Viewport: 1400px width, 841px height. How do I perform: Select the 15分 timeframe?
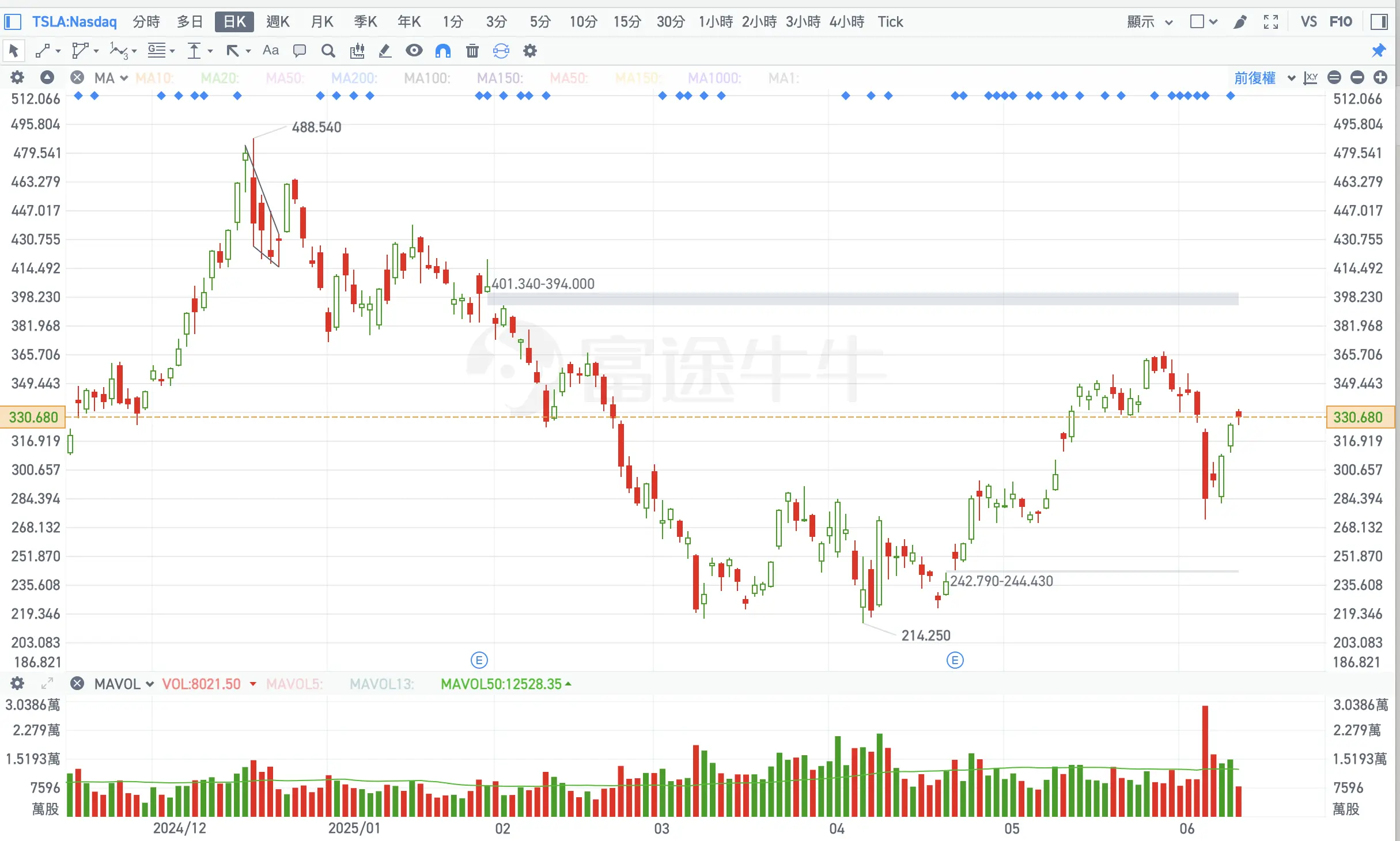point(627,22)
